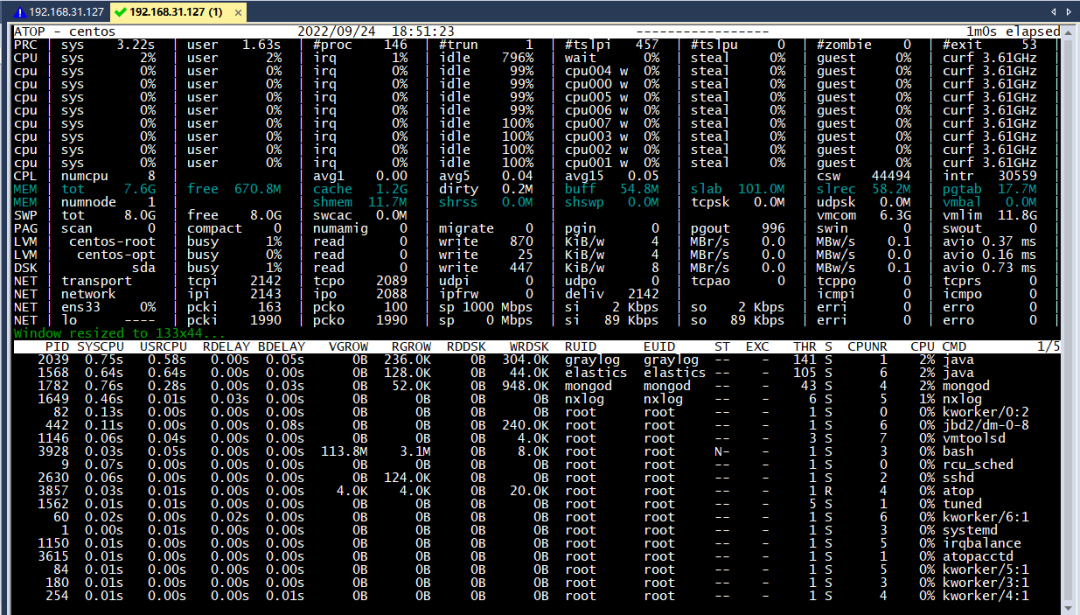Show previous tabs with left arrow
The image size is (1080, 615).
pos(1053,12)
